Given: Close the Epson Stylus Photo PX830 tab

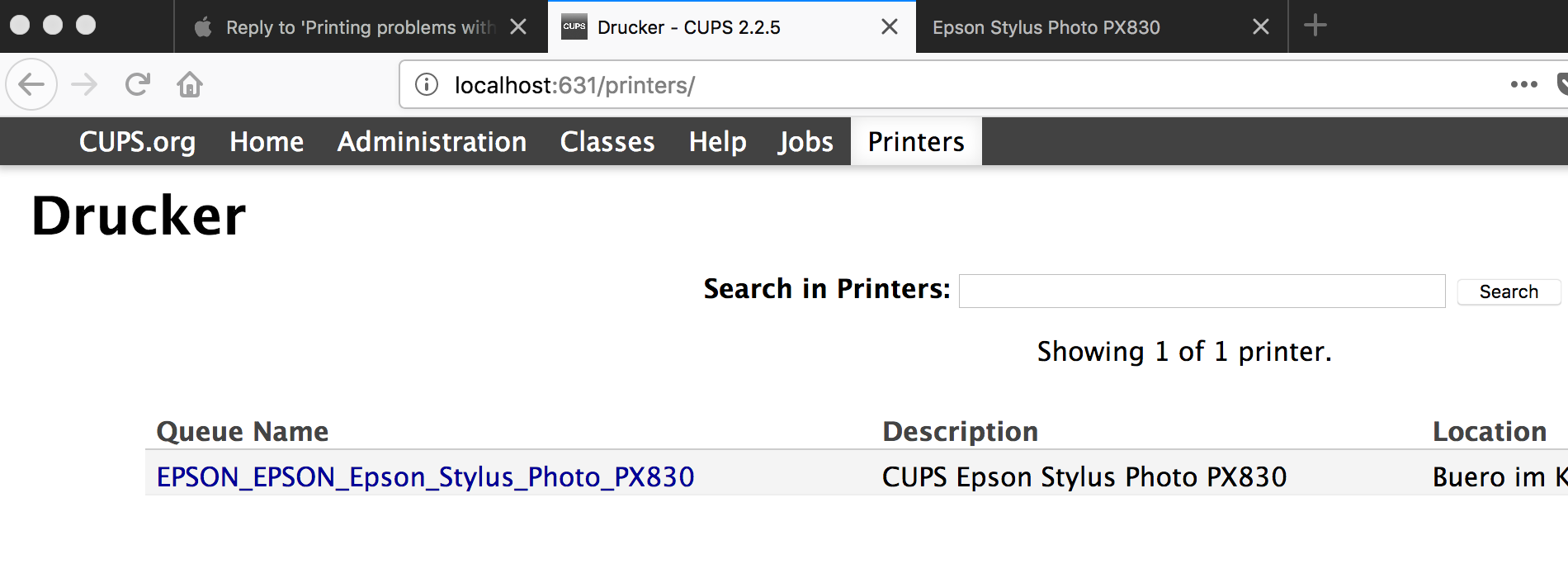Looking at the screenshot, I should point(1261,26).
